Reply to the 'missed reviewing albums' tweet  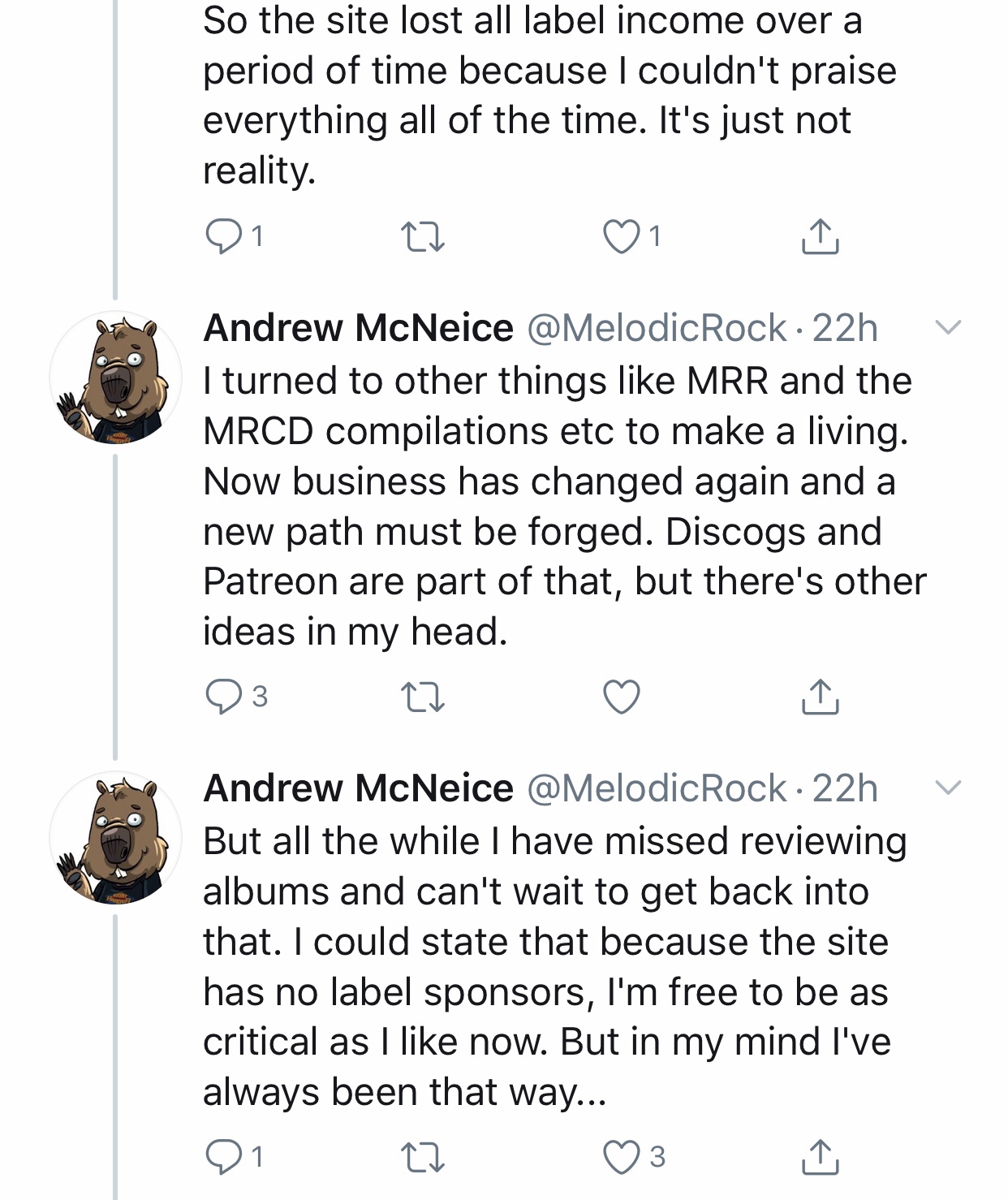point(222,1157)
